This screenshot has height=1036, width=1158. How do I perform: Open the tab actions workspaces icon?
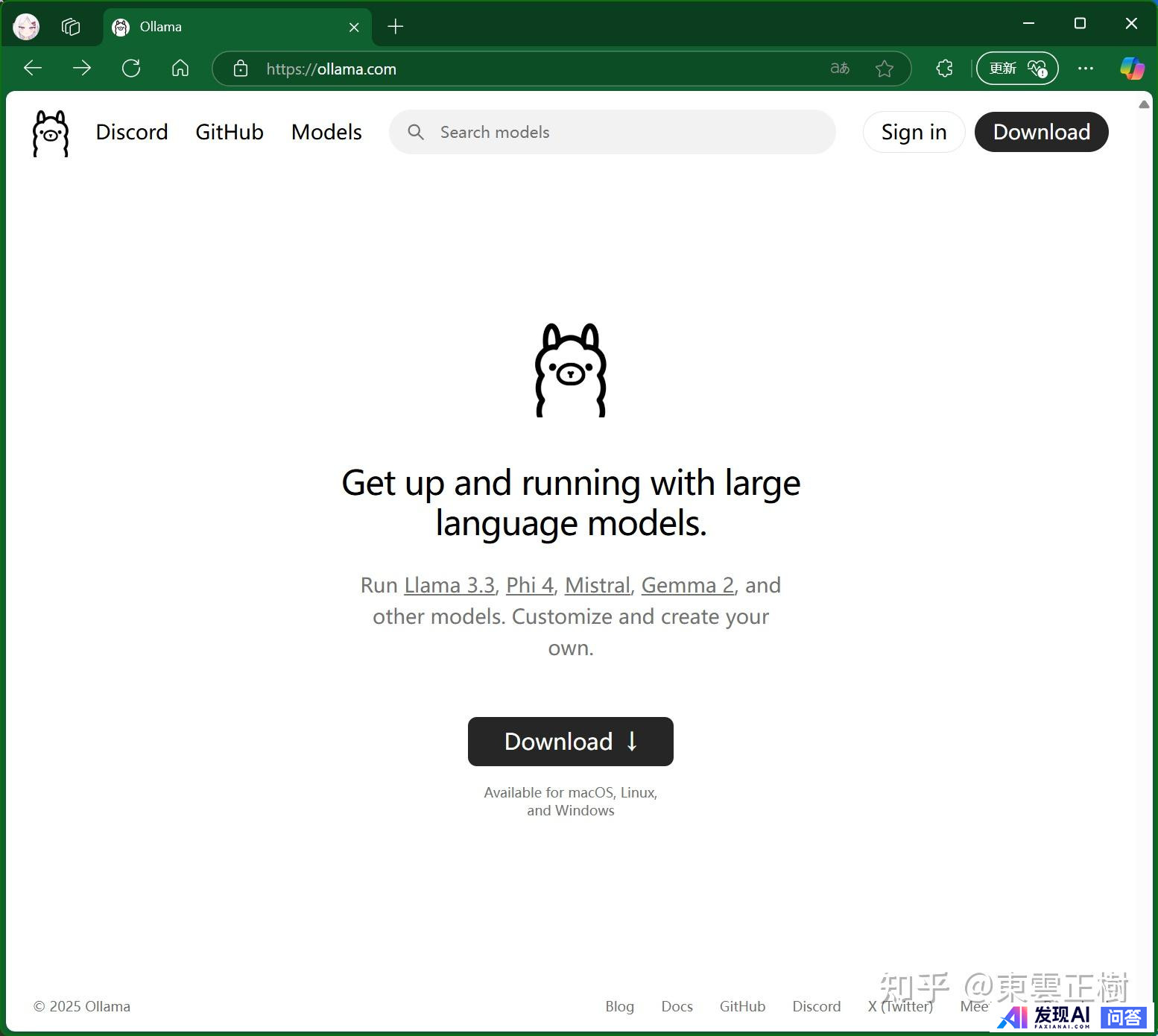point(71,27)
